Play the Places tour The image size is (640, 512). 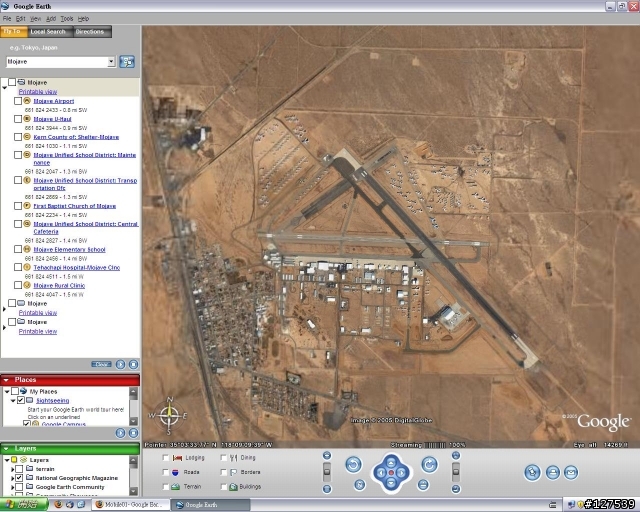[x=120, y=433]
